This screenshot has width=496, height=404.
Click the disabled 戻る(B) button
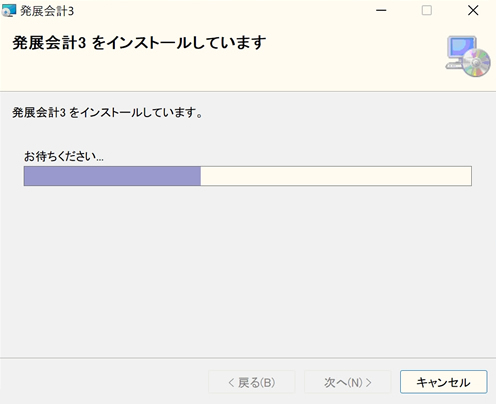[x=252, y=382]
